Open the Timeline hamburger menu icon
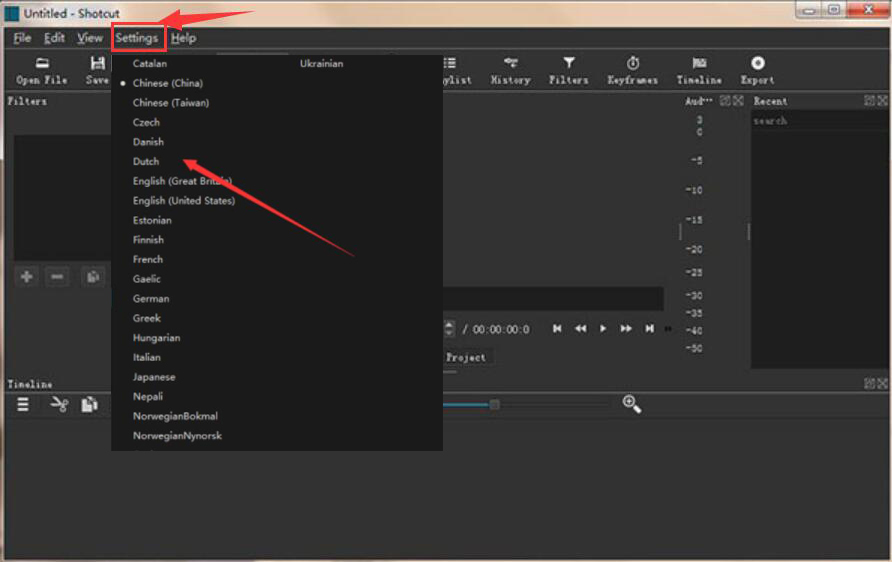Viewport: 892px width, 562px height. [x=23, y=404]
